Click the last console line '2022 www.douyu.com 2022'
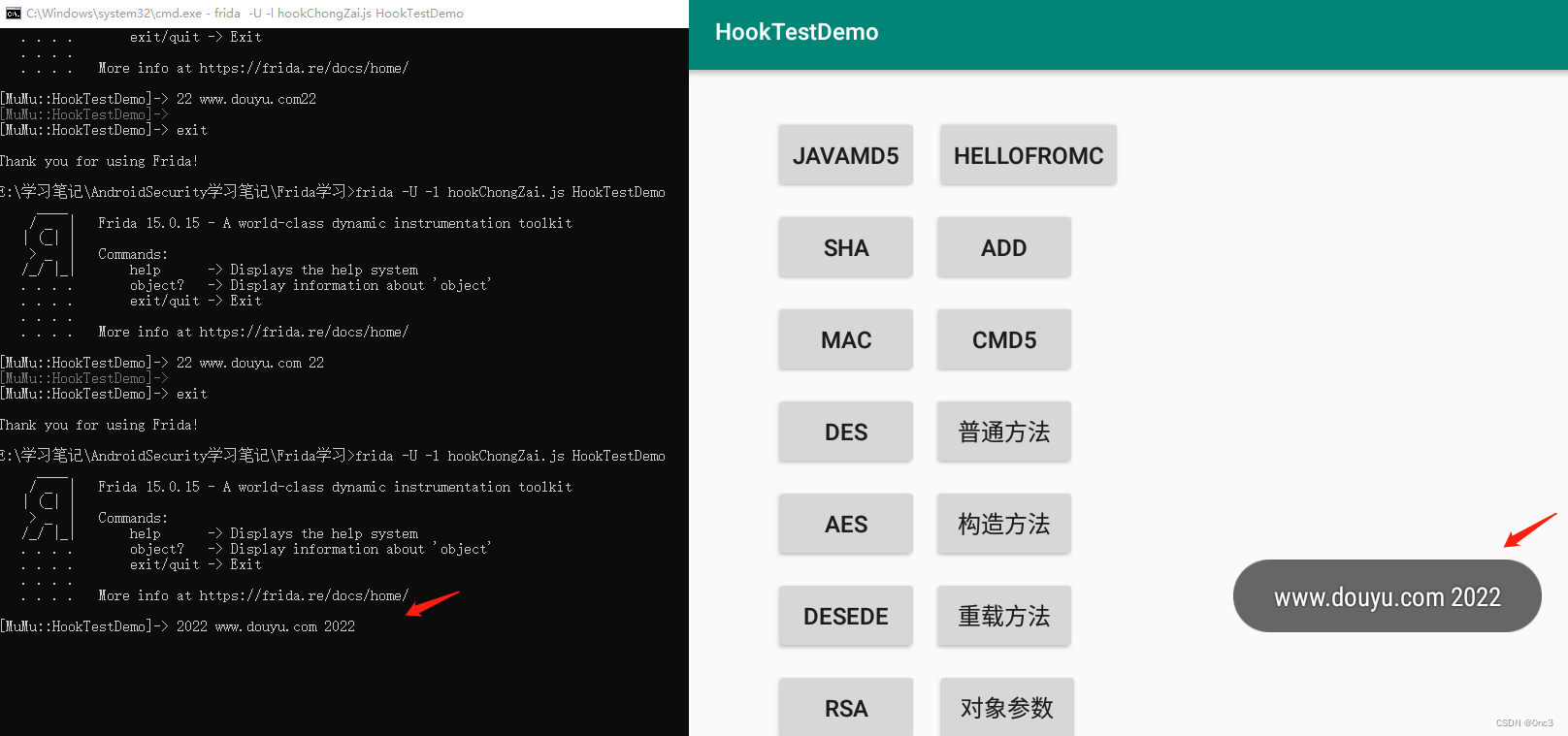1568x736 pixels. point(266,626)
